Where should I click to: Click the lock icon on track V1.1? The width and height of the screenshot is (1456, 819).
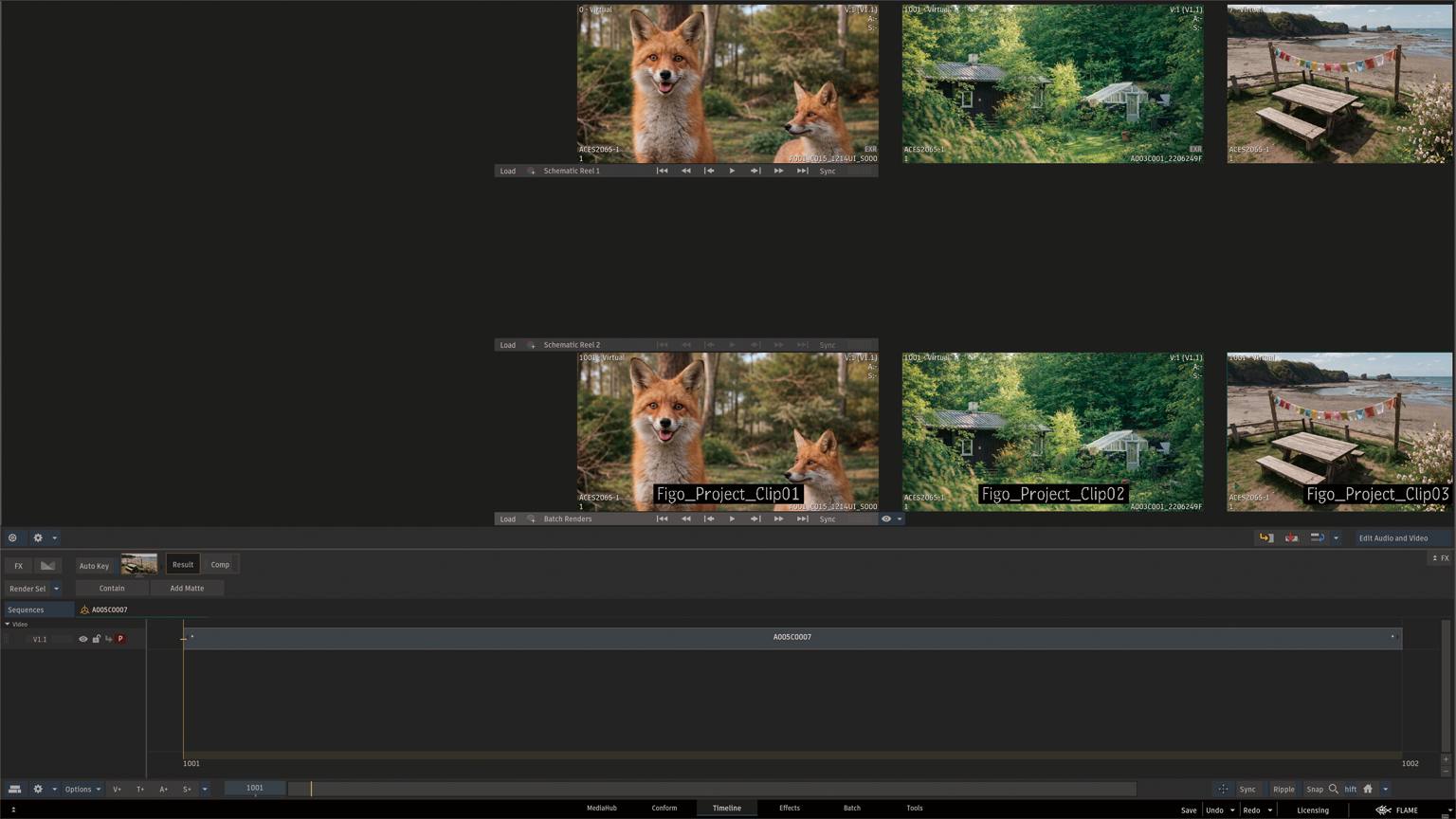pyautogui.click(x=96, y=639)
